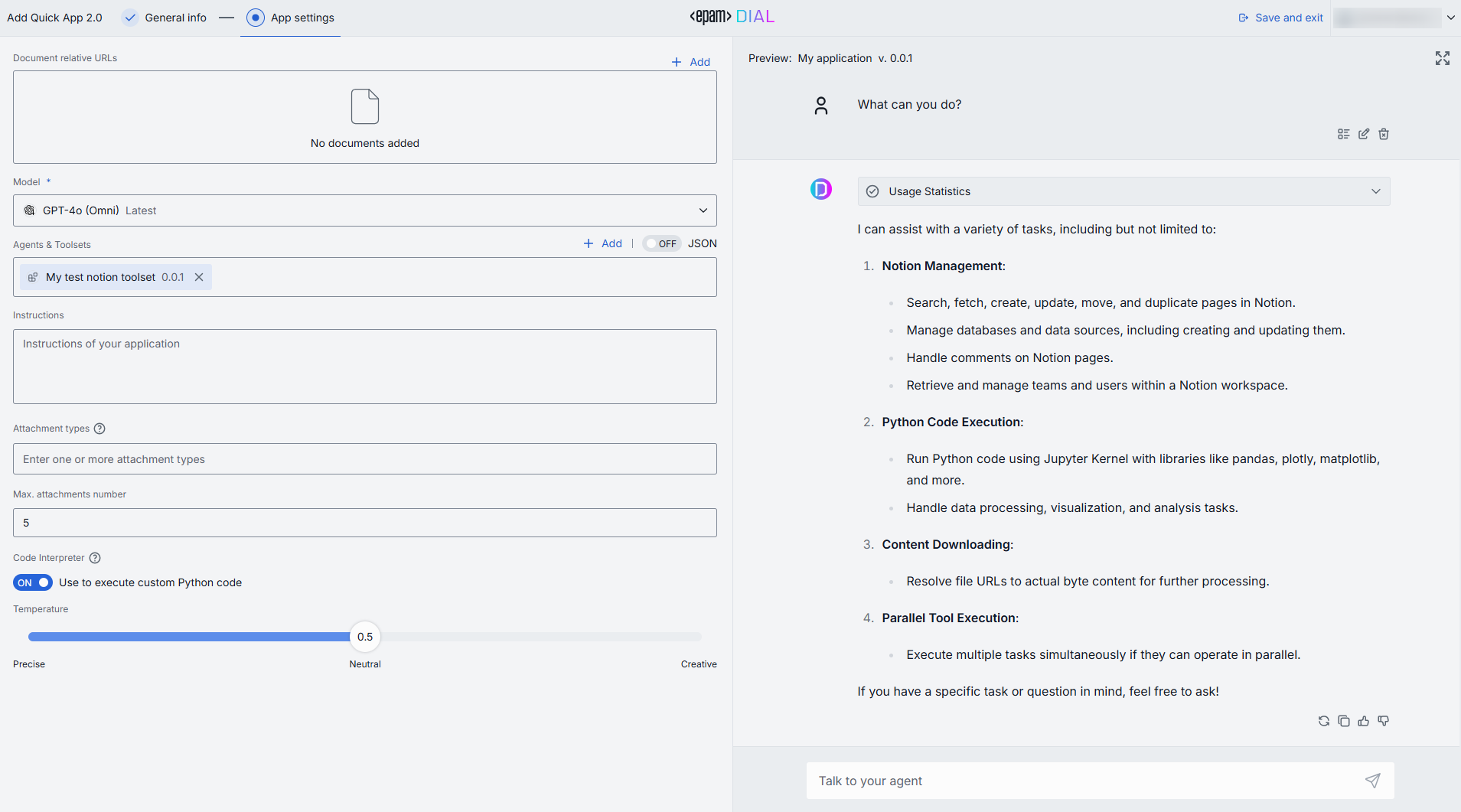Open the GPT-4o (Omni) model dropdown
Viewport: 1461px width, 812px height.
(364, 210)
